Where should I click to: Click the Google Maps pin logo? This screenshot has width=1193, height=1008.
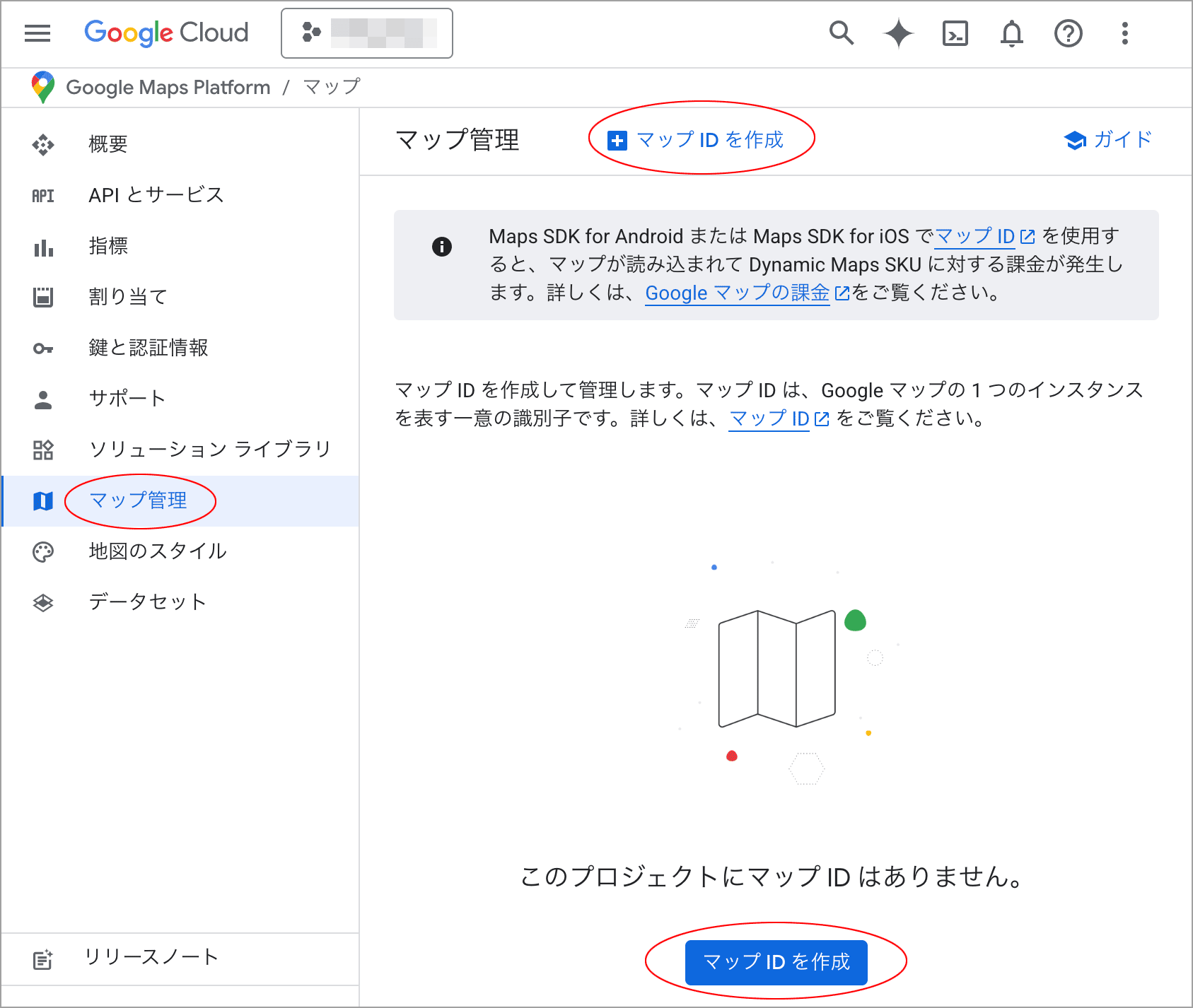[43, 87]
